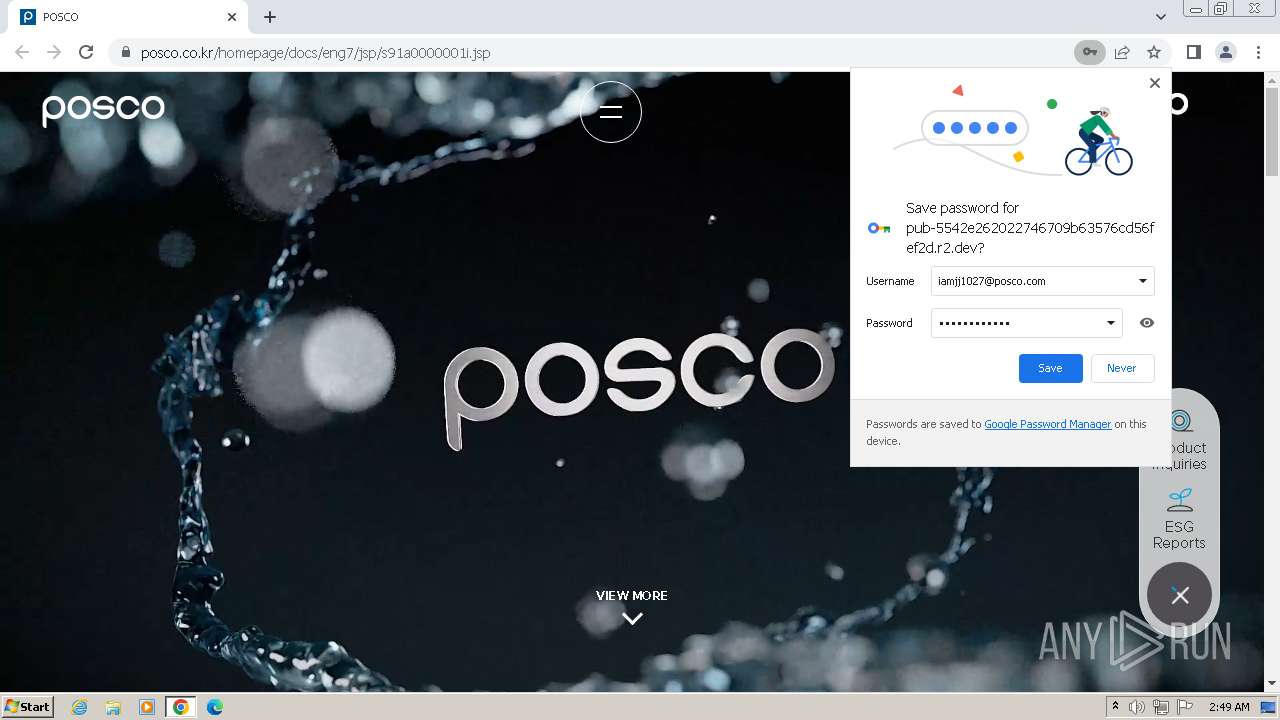Screen dimensions: 1280x720
Task: Open a new tab
Action: point(270,17)
